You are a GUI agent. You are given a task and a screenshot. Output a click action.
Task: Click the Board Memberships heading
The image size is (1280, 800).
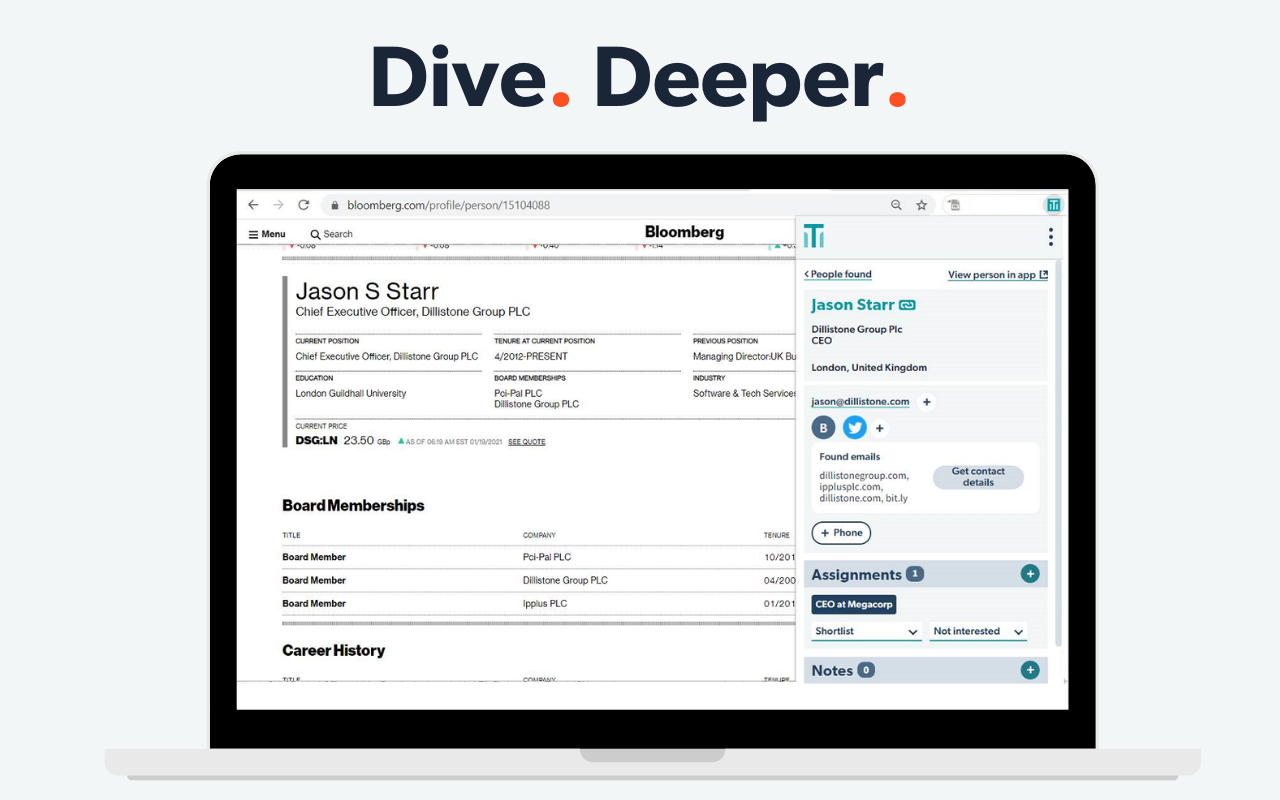354,506
